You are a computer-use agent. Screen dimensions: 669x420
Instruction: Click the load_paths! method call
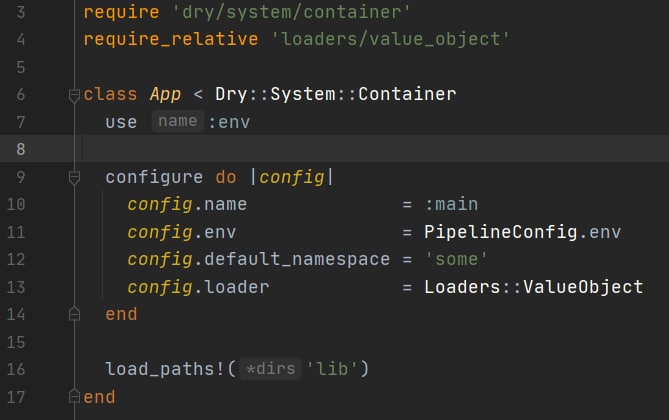coord(165,369)
